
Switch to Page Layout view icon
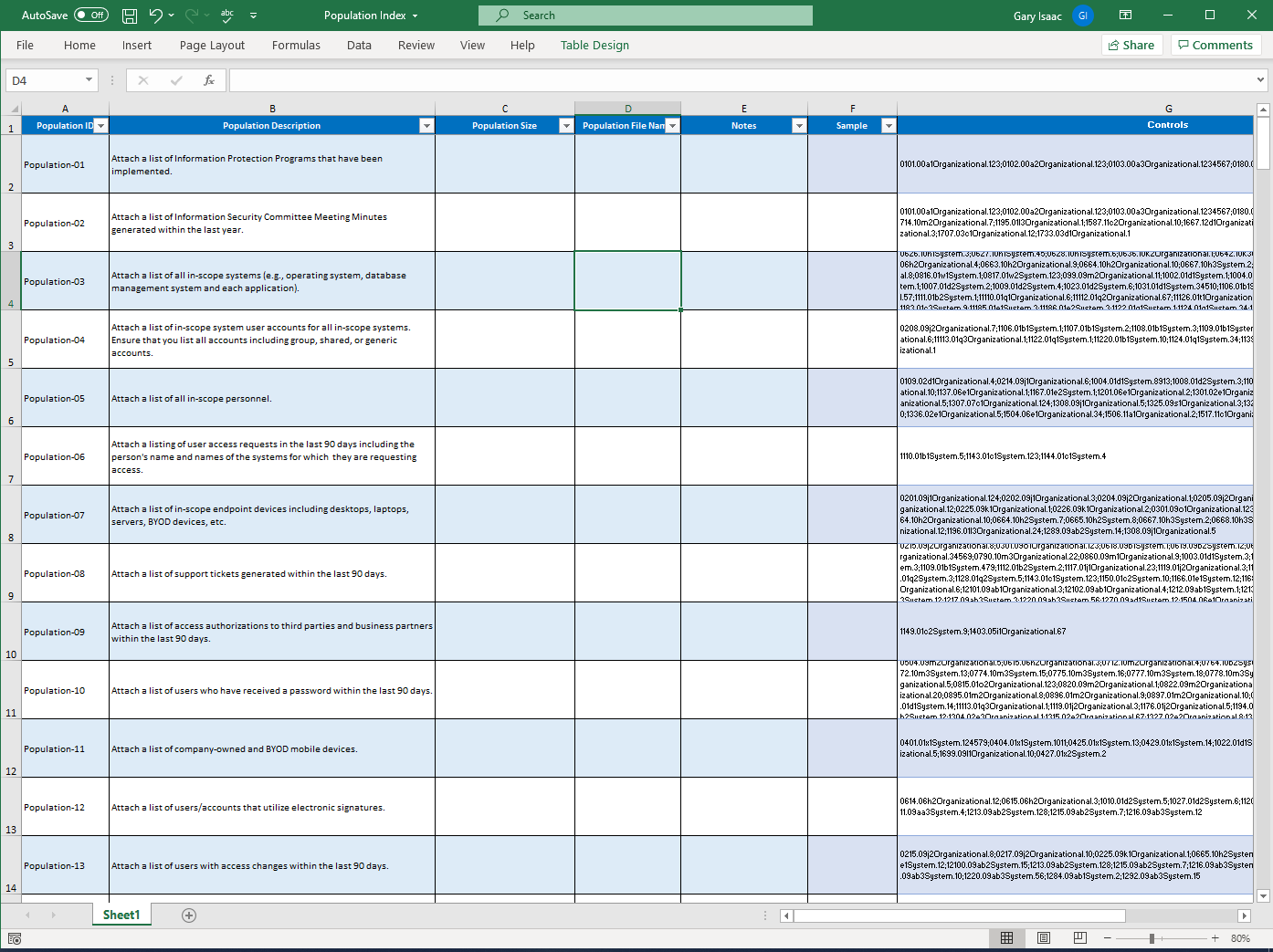(1044, 938)
